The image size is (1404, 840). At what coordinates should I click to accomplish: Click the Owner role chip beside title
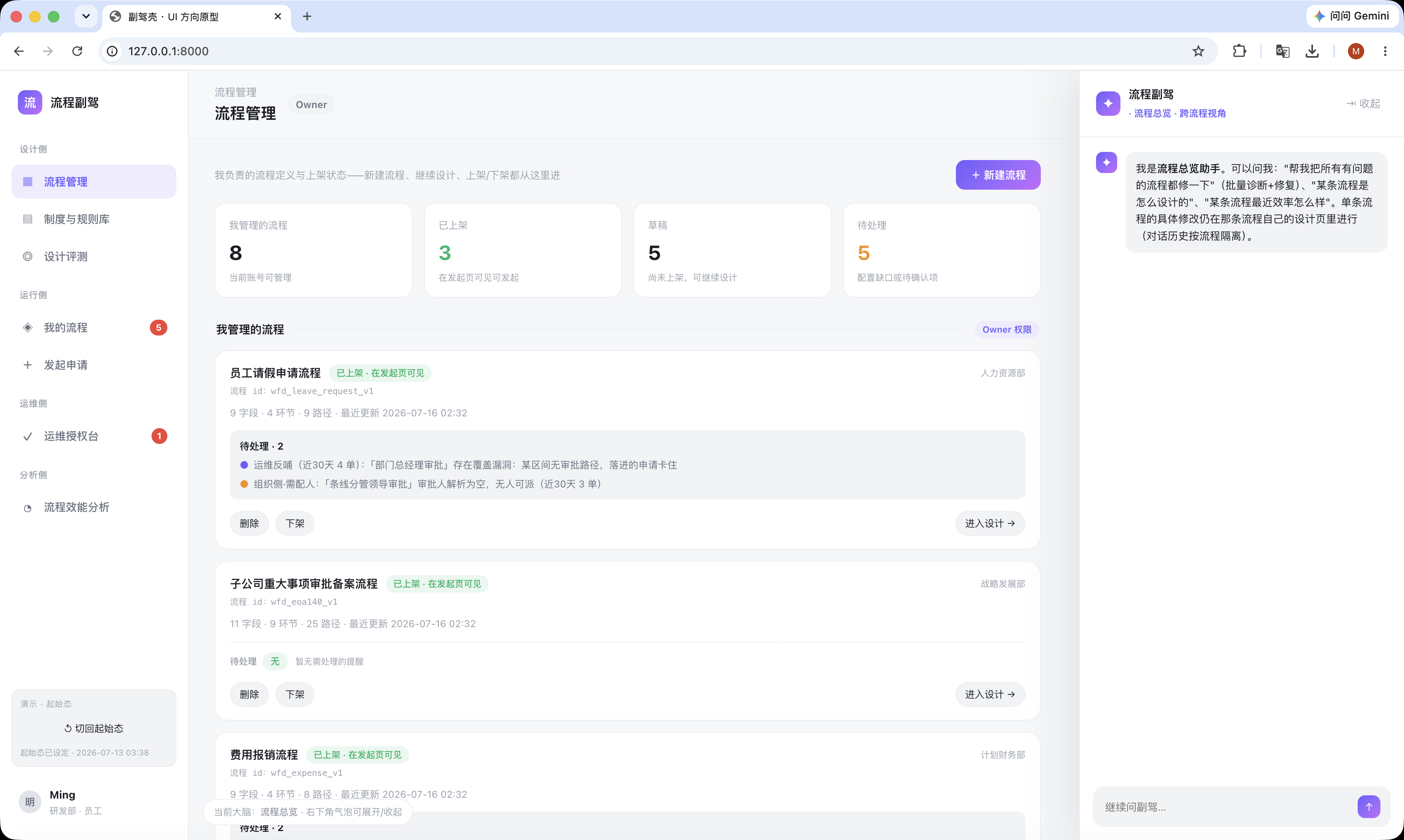point(311,105)
